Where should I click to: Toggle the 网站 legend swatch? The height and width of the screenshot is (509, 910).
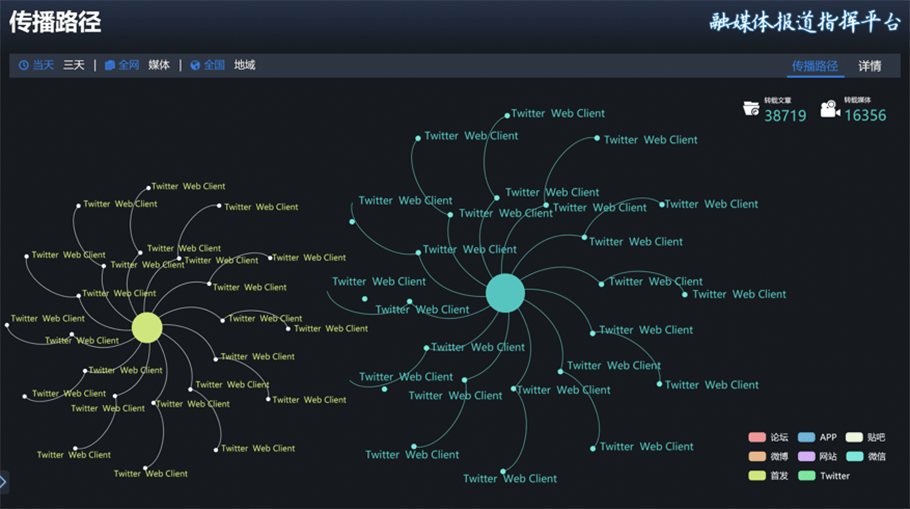click(807, 456)
